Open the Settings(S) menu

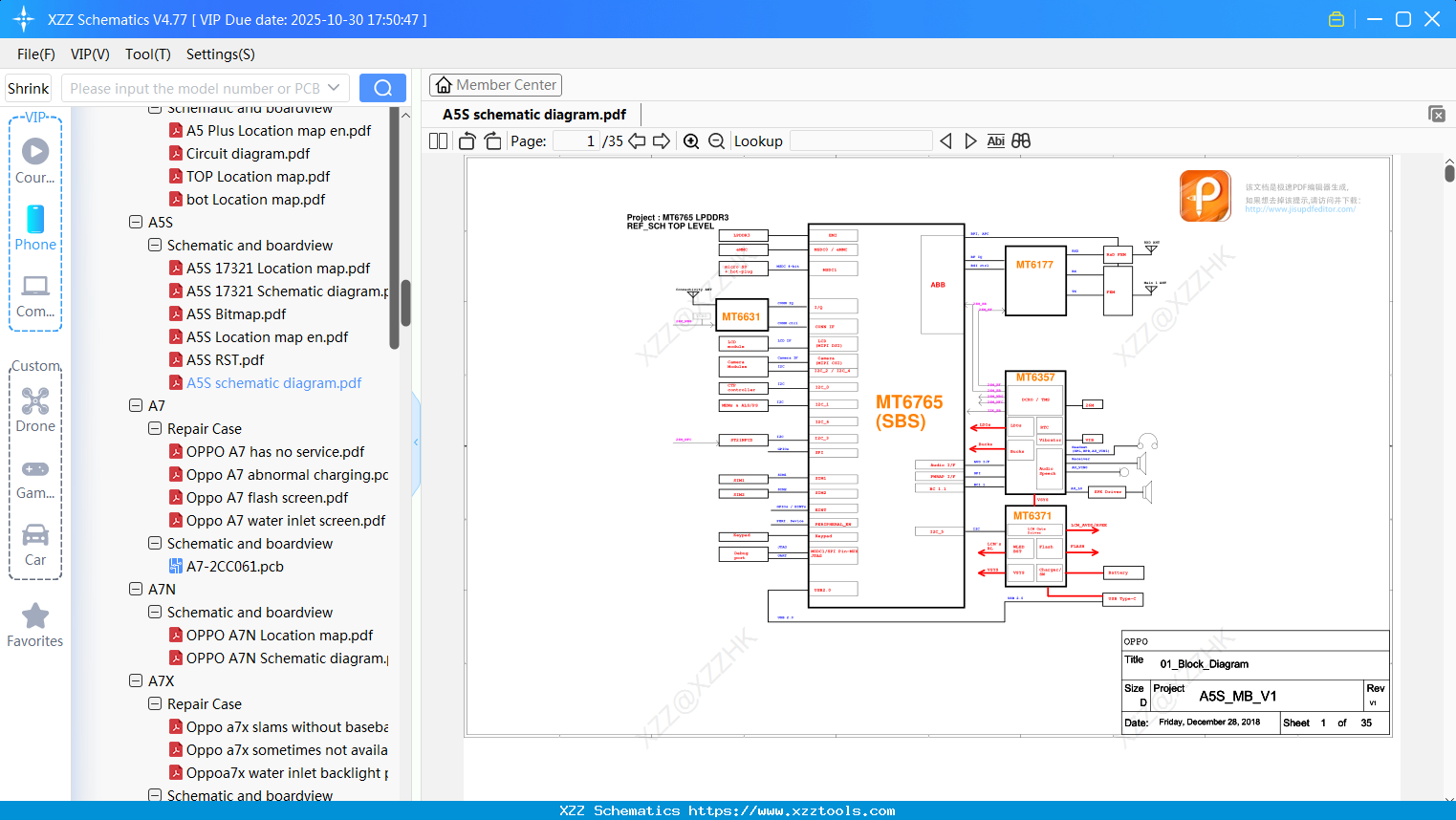point(220,54)
